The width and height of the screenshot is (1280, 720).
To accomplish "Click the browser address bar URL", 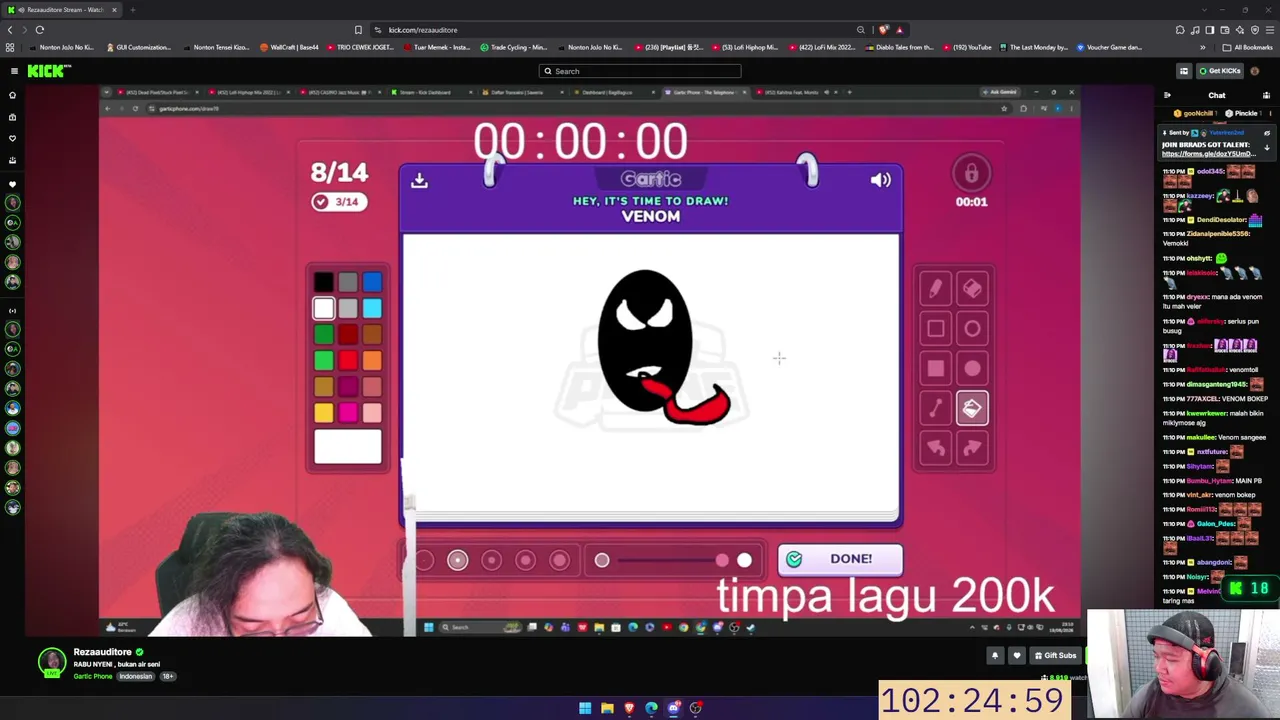I will [x=423, y=30].
